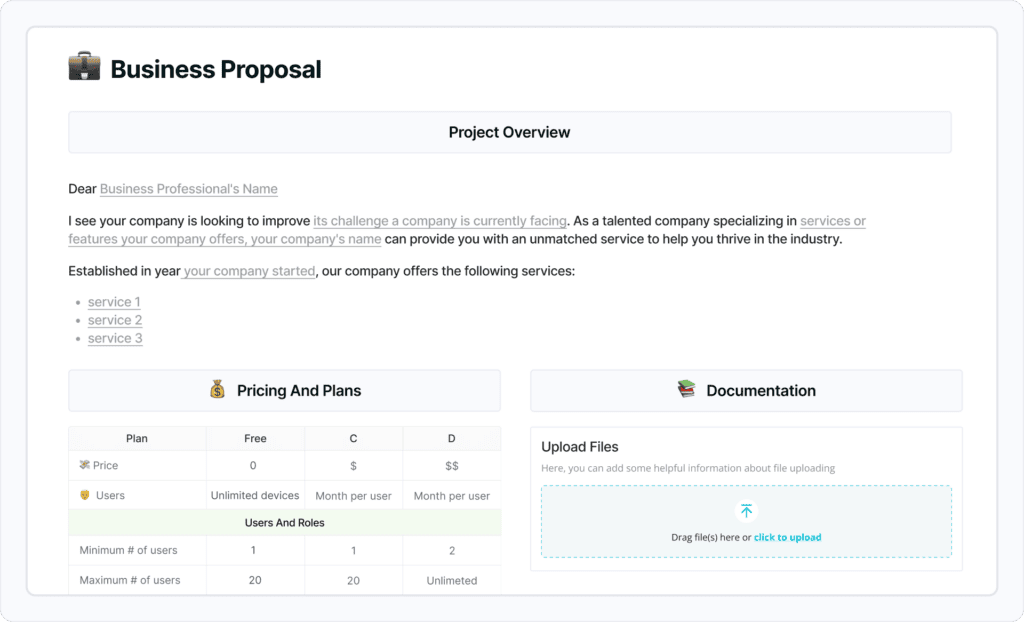This screenshot has width=1024, height=622.
Task: Edit the challenge company is facing field
Action: point(440,221)
